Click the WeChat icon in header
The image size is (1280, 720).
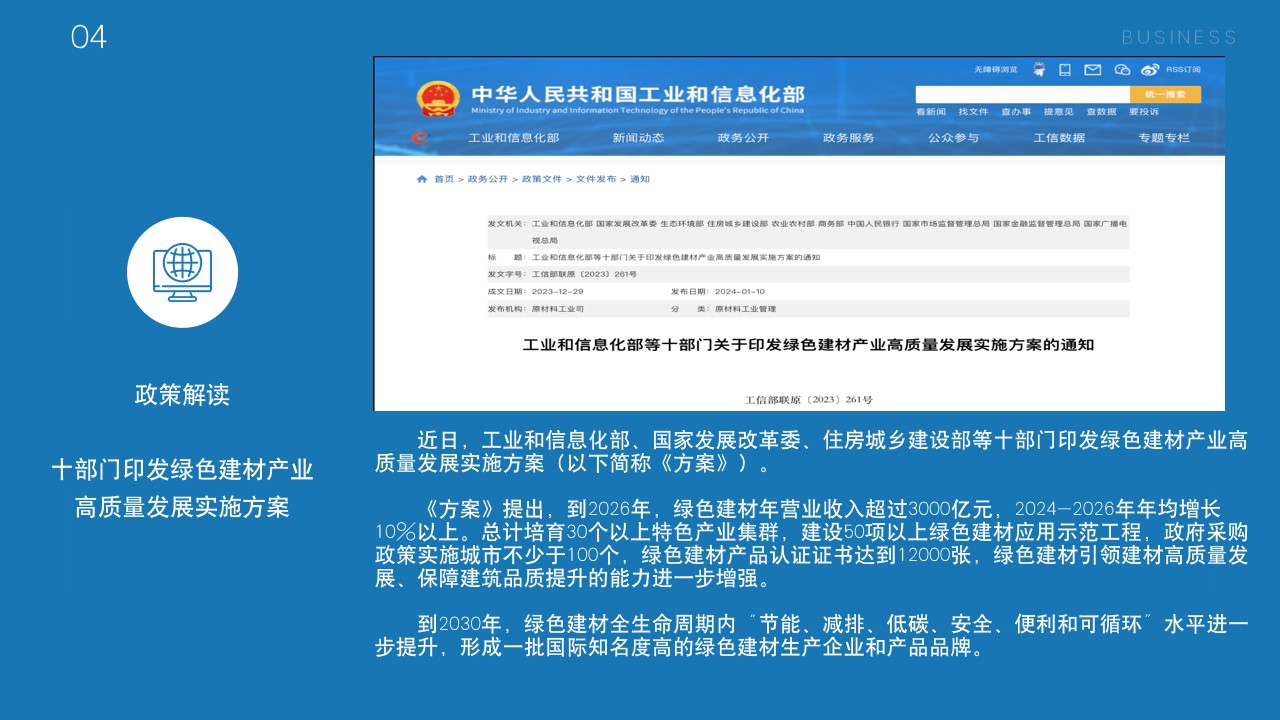(x=1122, y=70)
